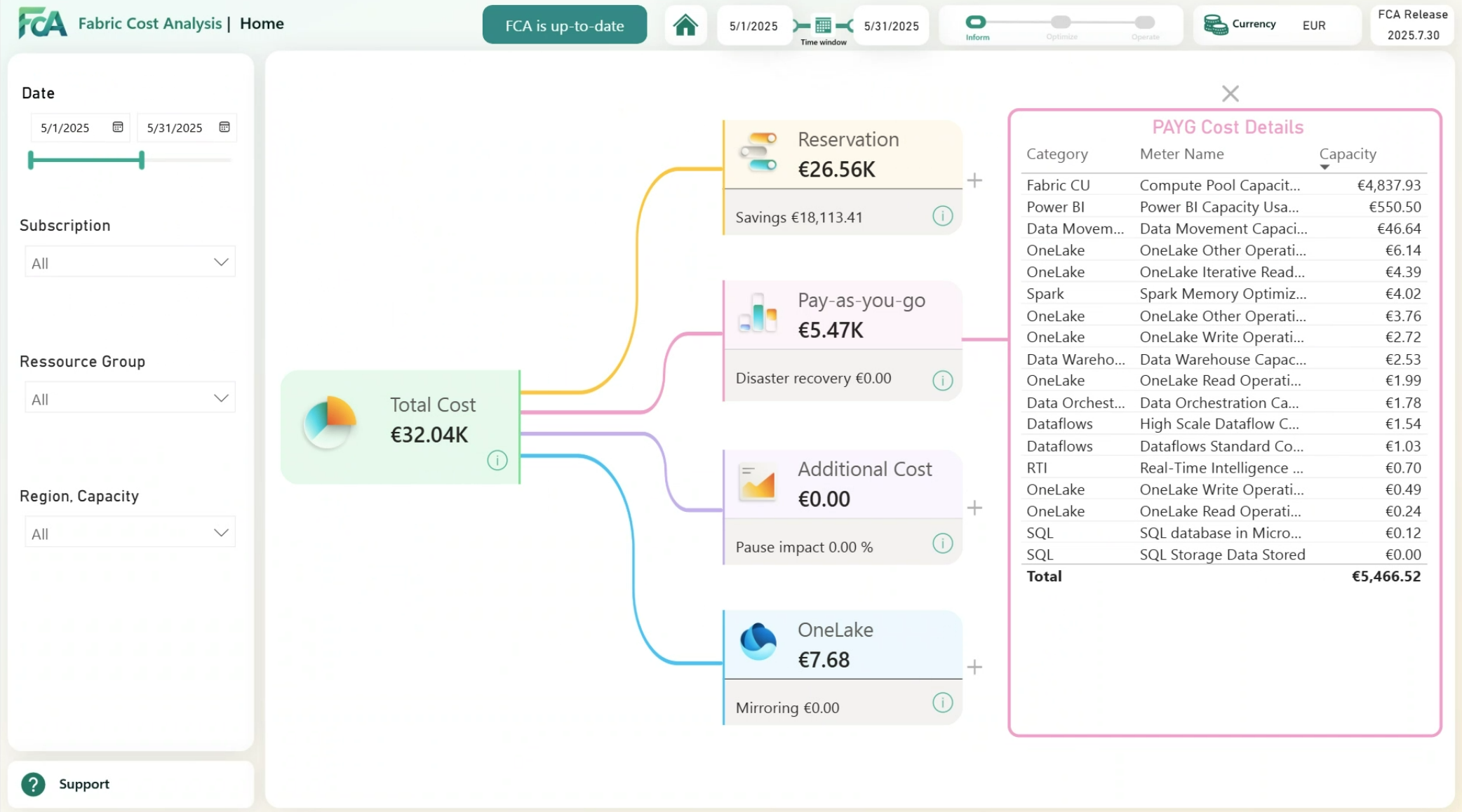This screenshot has height=812, width=1462.
Task: Click info icon beside Savings amount
Action: 942,216
